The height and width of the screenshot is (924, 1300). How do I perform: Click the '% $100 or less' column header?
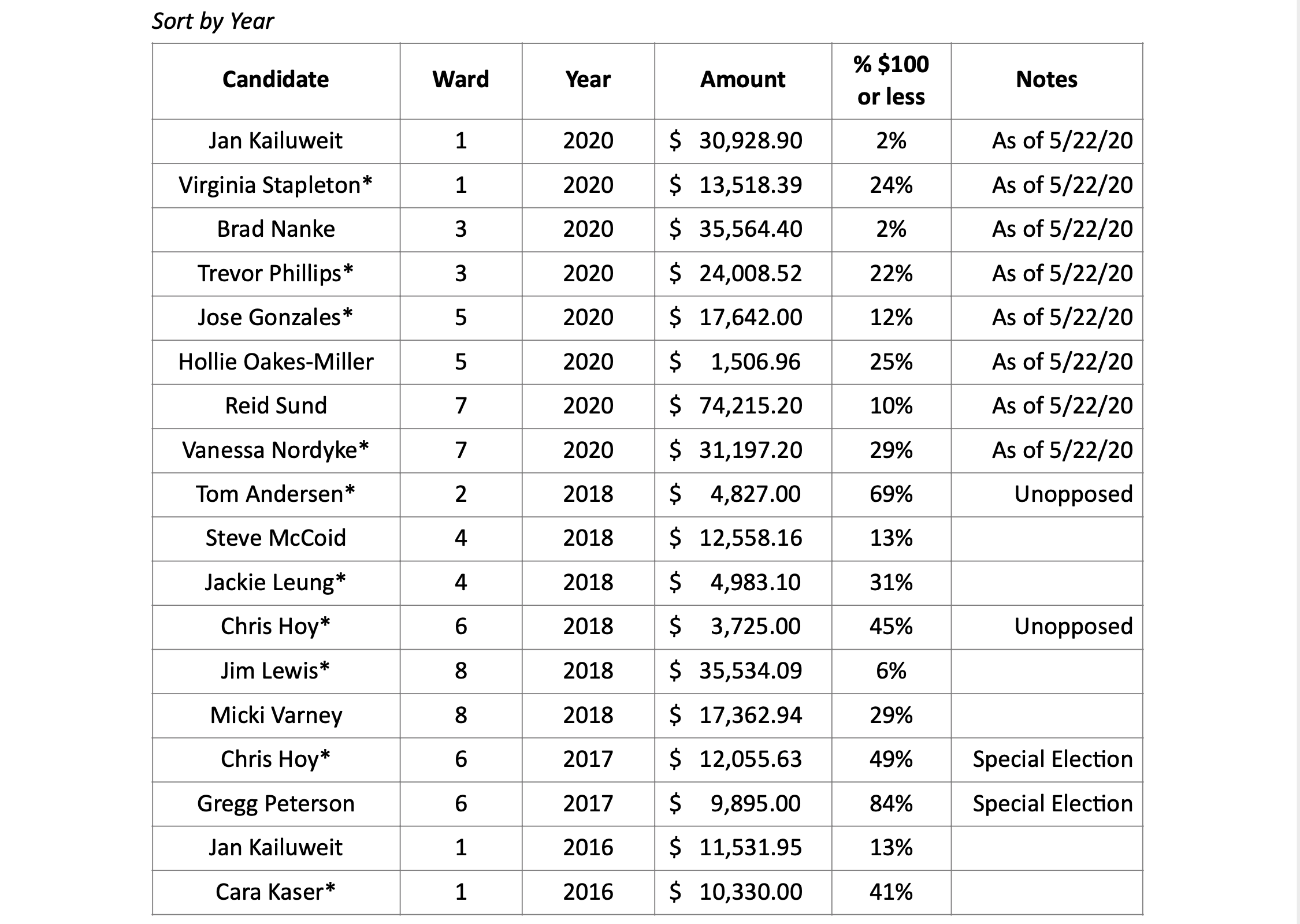(891, 80)
